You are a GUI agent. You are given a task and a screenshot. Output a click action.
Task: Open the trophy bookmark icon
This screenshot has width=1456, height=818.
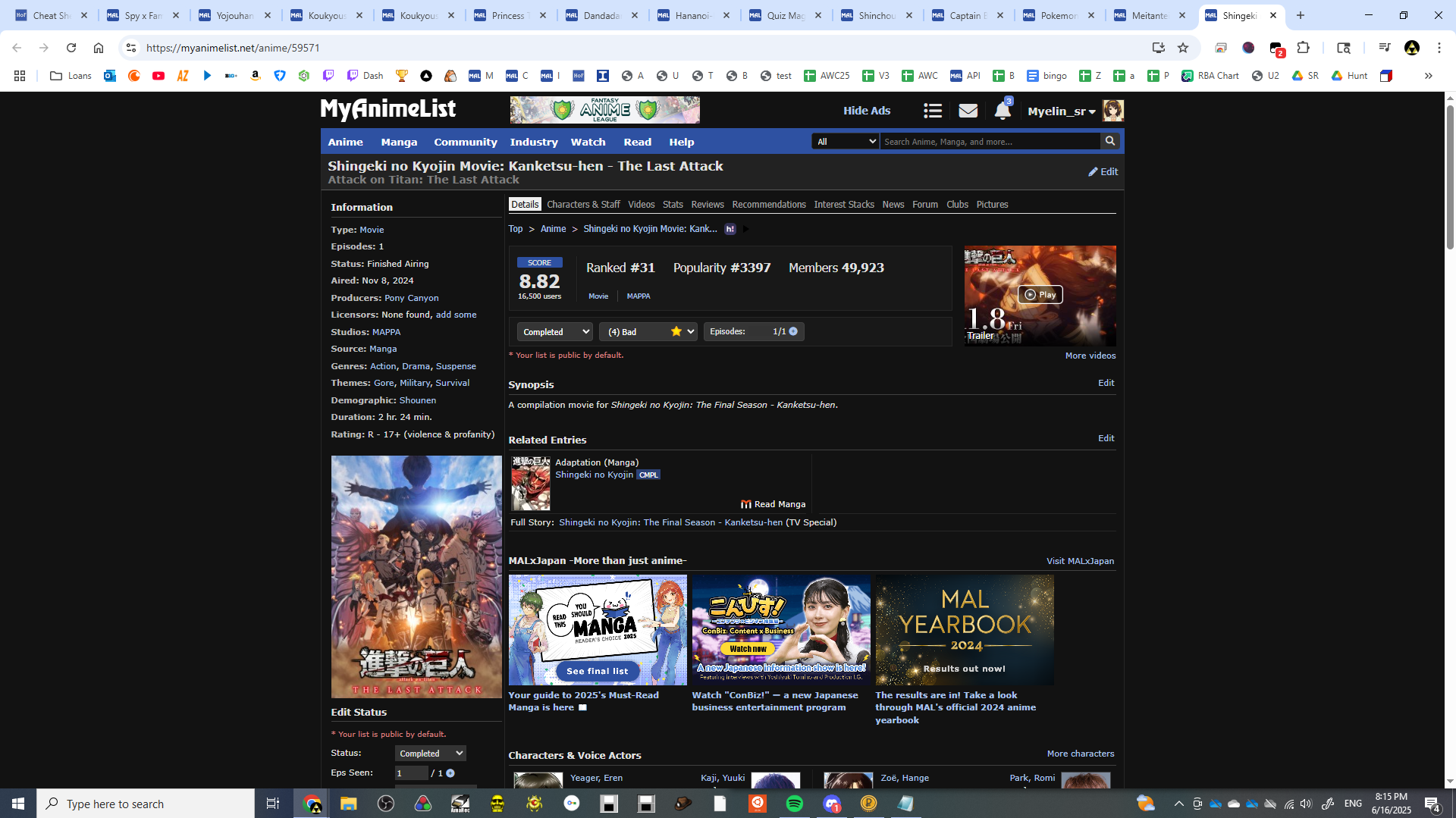click(402, 76)
